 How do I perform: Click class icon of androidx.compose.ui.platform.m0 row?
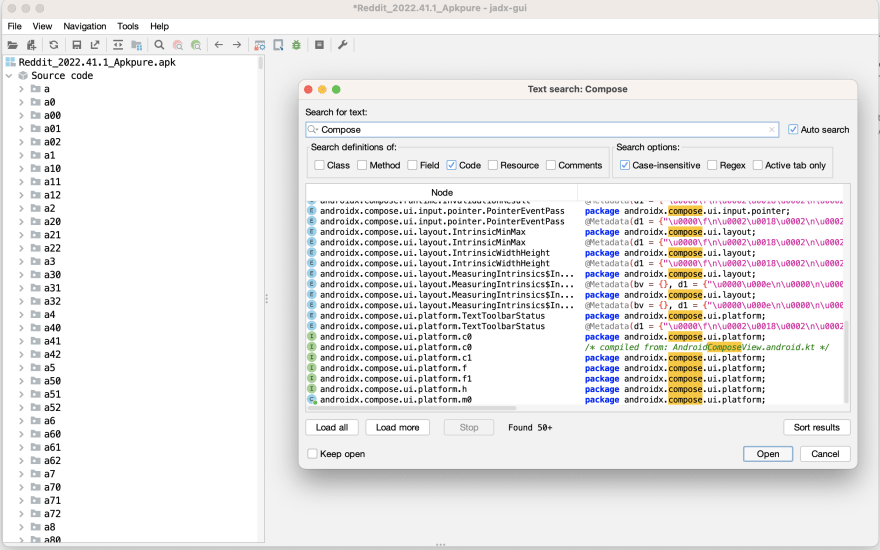[x=312, y=400]
